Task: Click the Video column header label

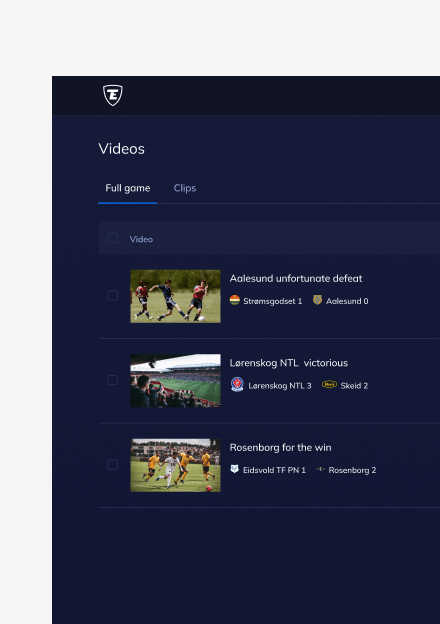Action: click(x=141, y=239)
